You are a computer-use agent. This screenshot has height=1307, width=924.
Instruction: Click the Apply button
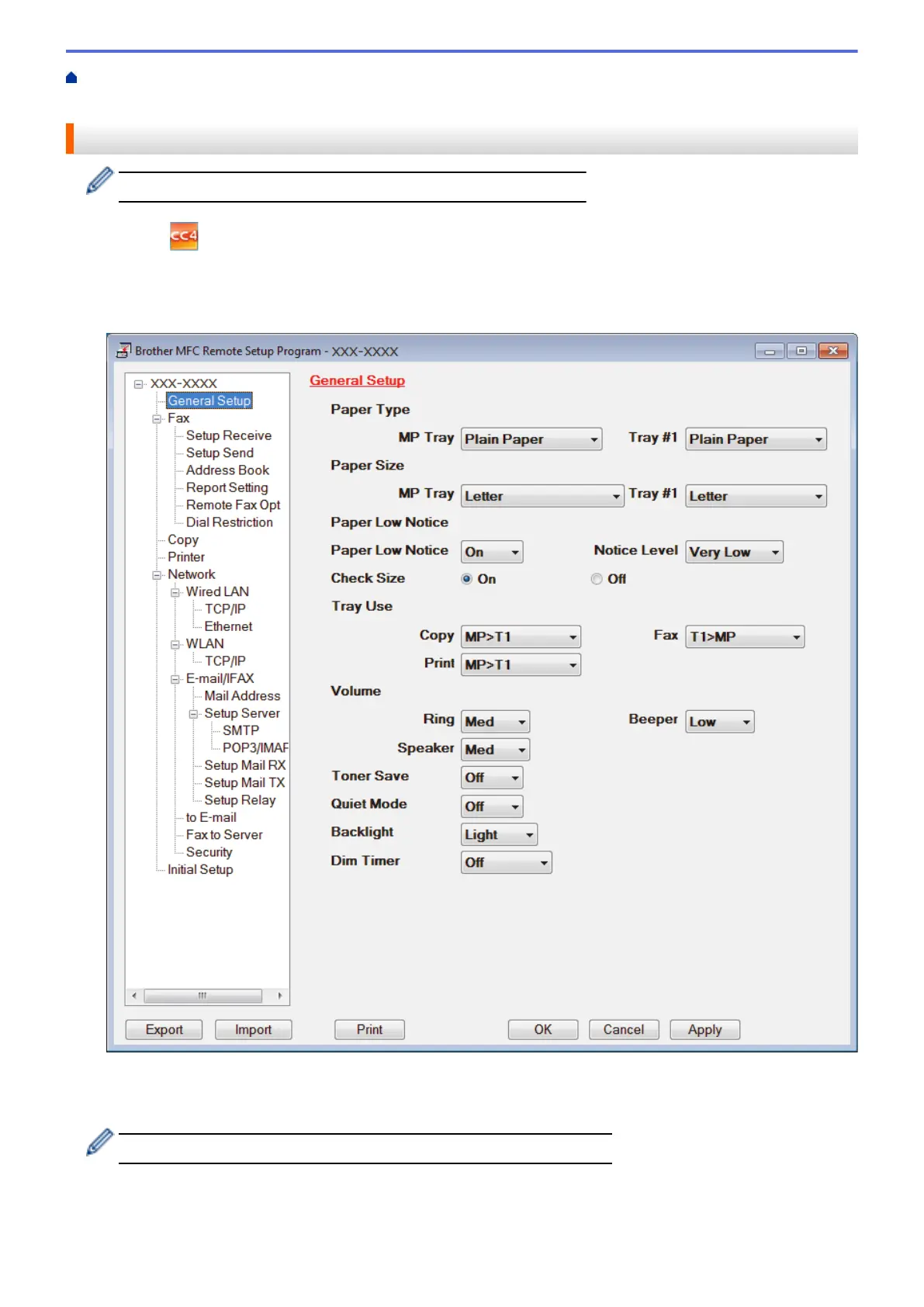[x=704, y=1030]
